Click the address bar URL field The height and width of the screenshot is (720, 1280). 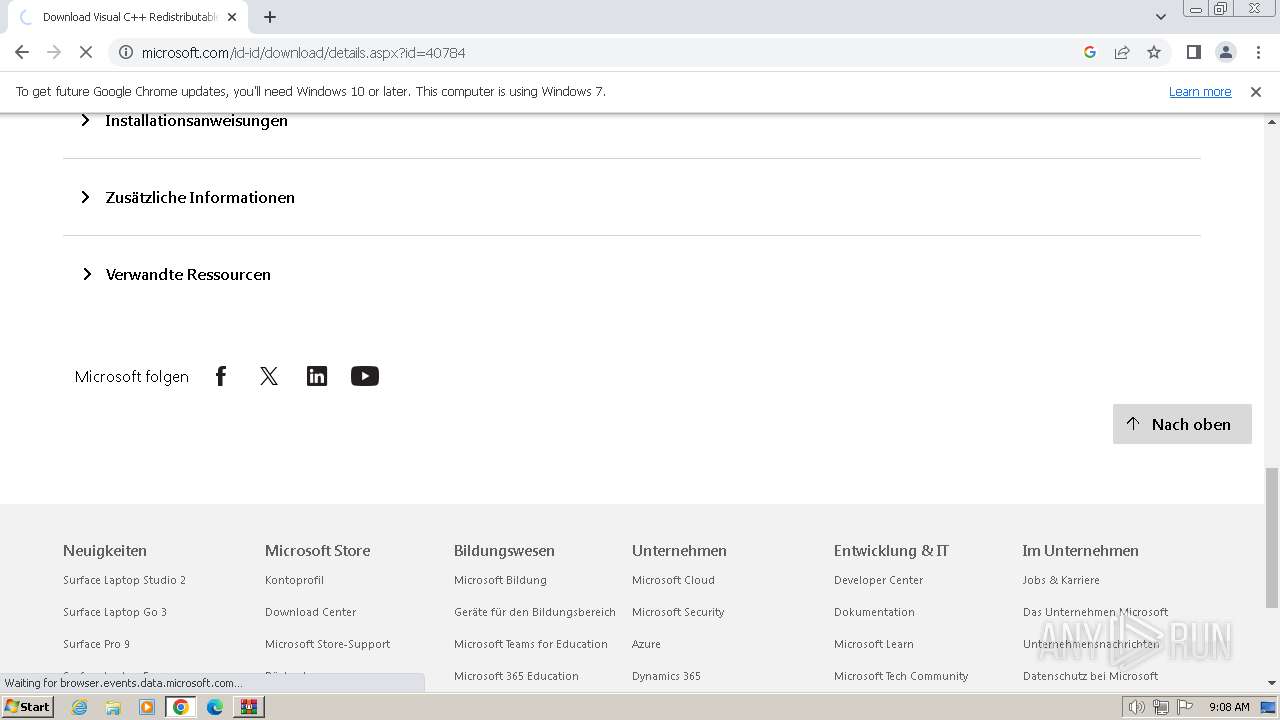point(600,53)
